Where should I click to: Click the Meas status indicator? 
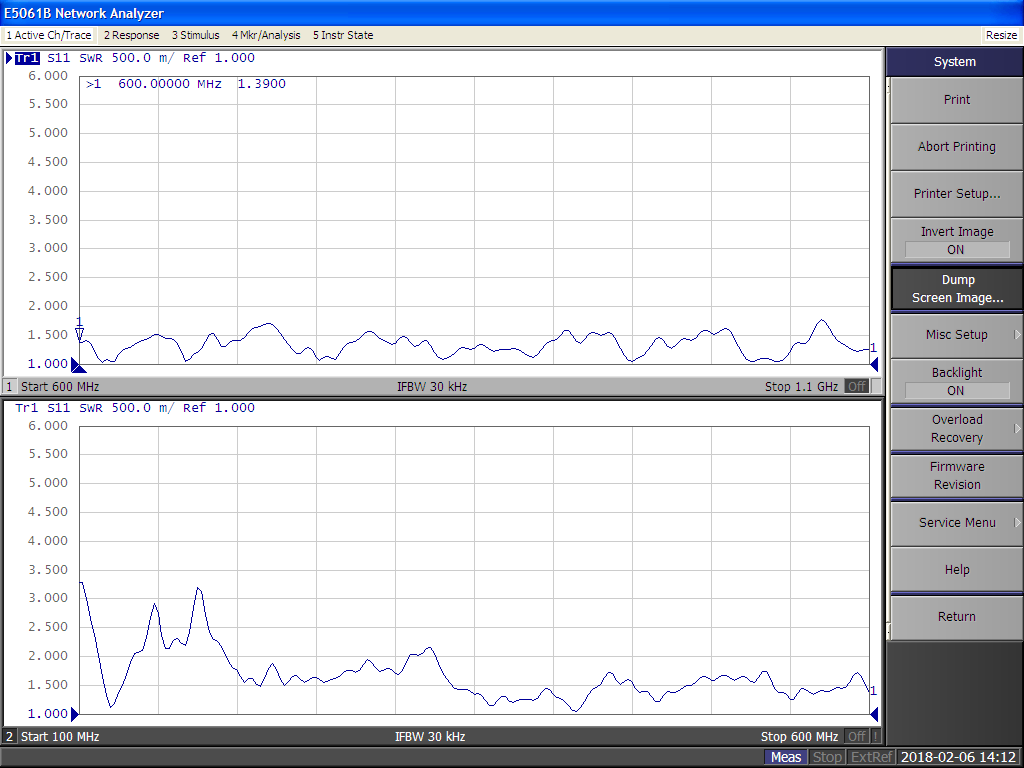785,757
